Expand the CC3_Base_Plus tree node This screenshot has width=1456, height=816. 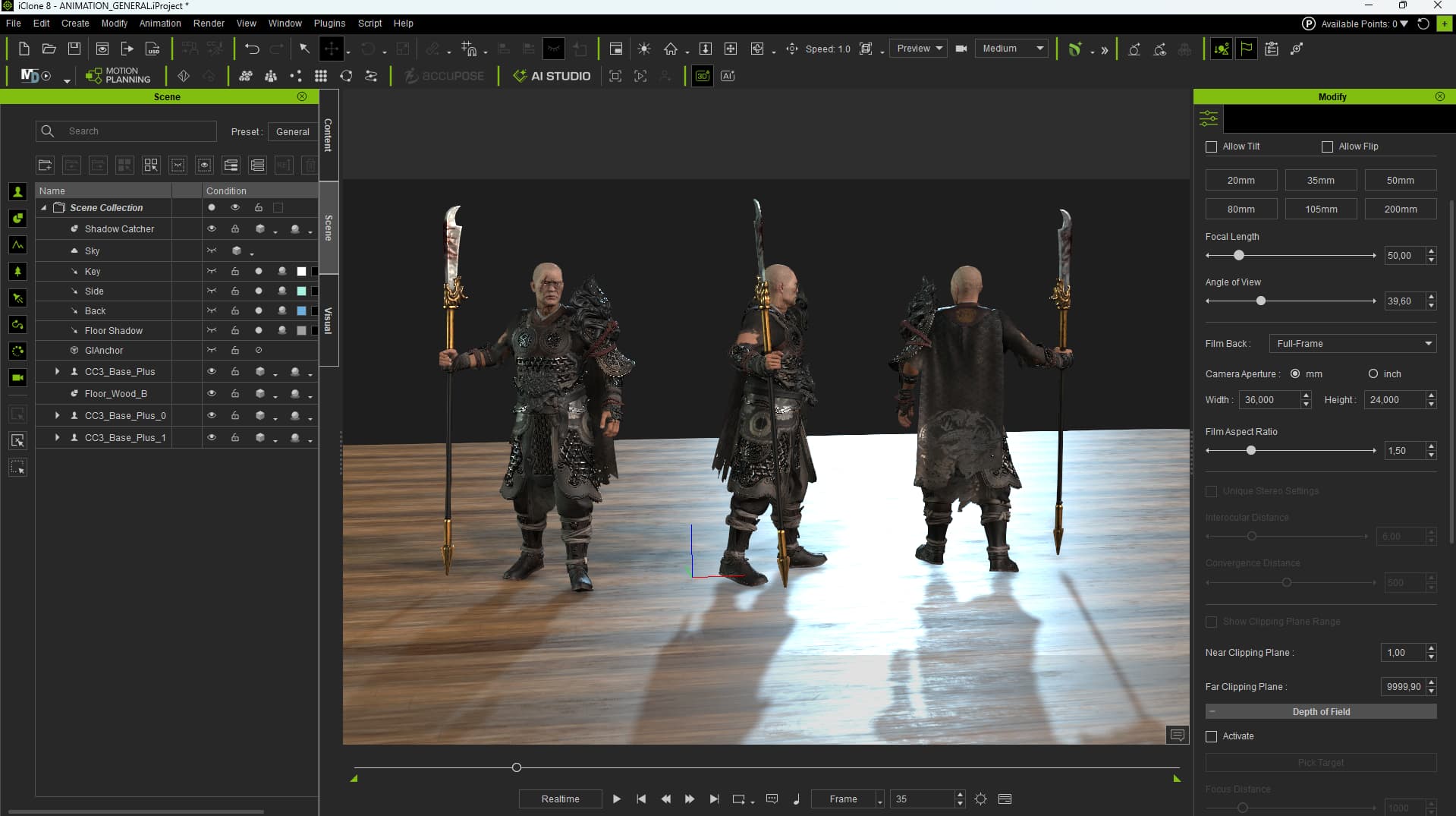[x=57, y=371]
